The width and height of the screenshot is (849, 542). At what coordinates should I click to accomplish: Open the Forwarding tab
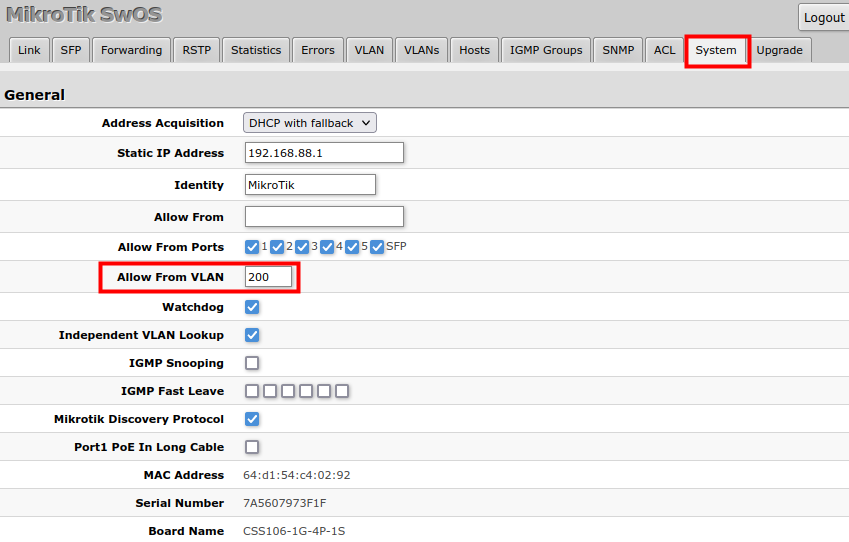132,50
